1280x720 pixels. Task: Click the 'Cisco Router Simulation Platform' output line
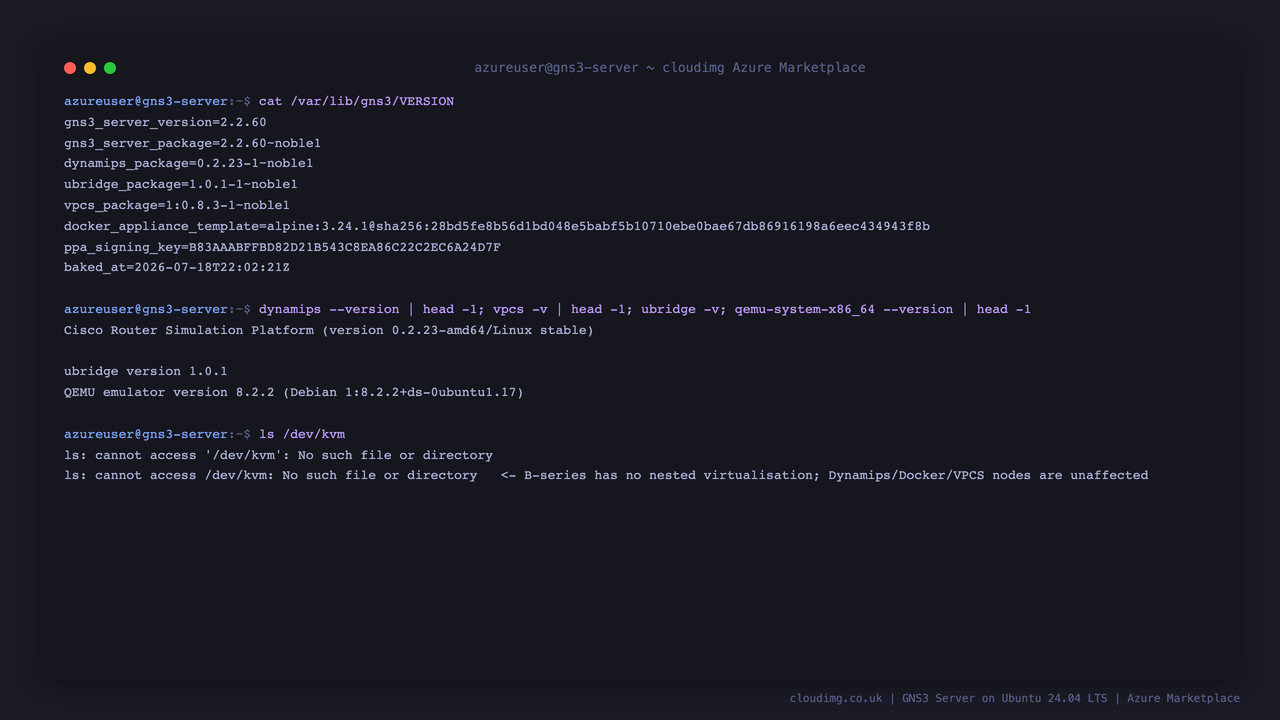click(x=329, y=330)
